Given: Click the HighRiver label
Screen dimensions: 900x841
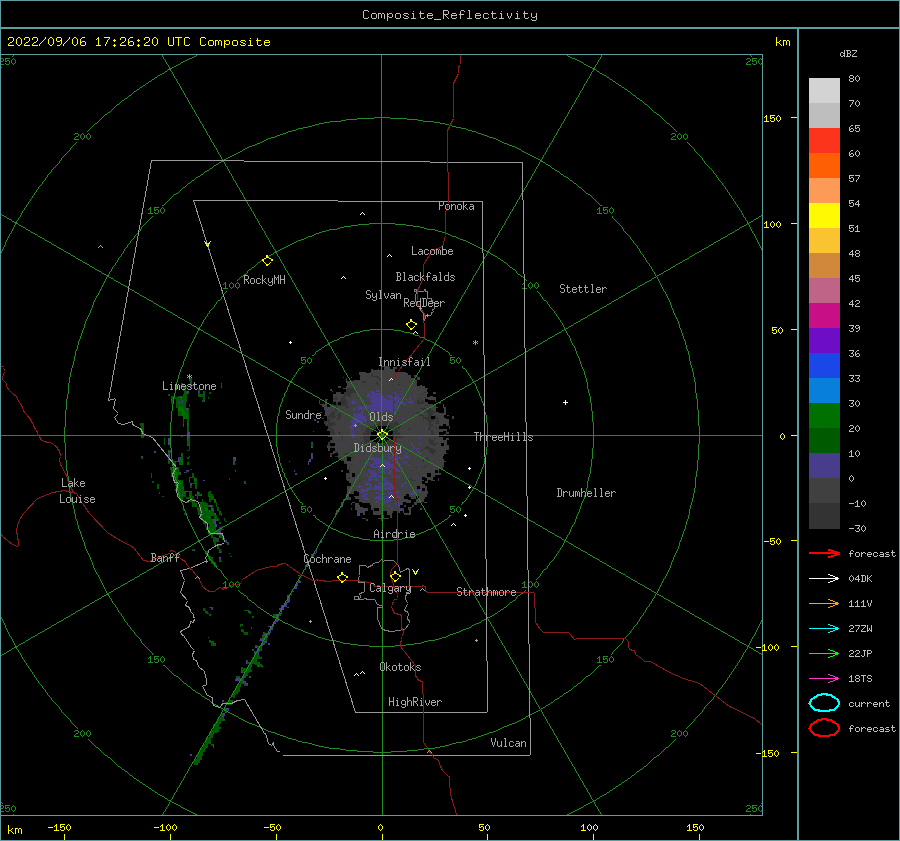Looking at the screenshot, I should (415, 702).
